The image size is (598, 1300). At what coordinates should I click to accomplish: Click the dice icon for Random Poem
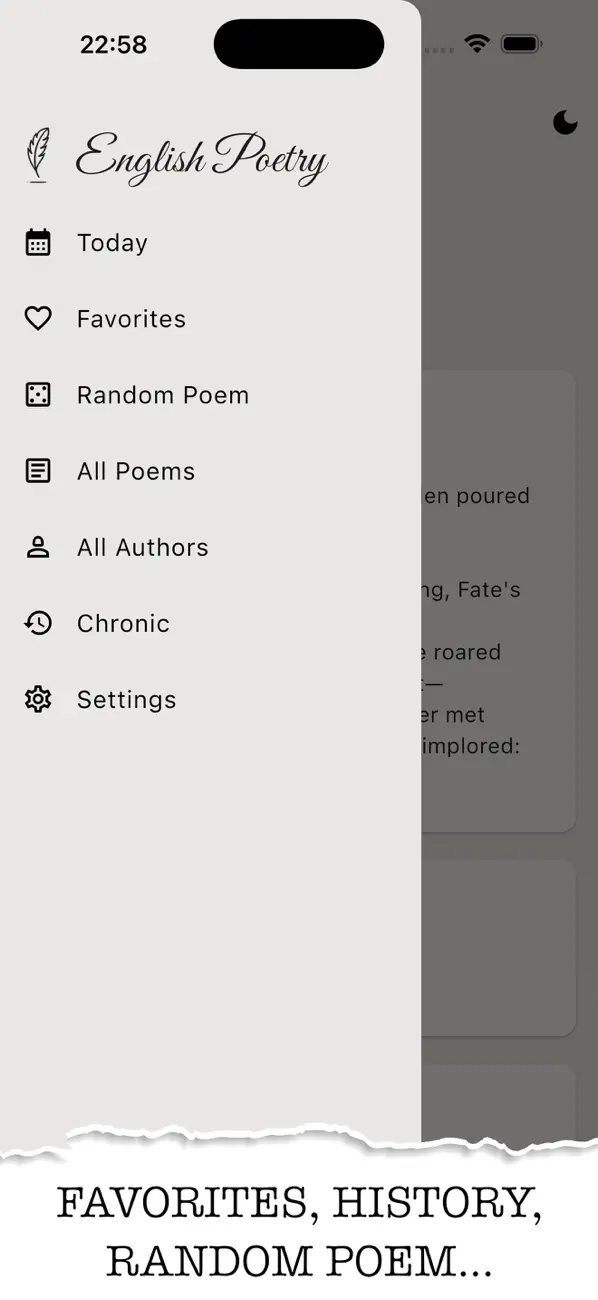[38, 394]
